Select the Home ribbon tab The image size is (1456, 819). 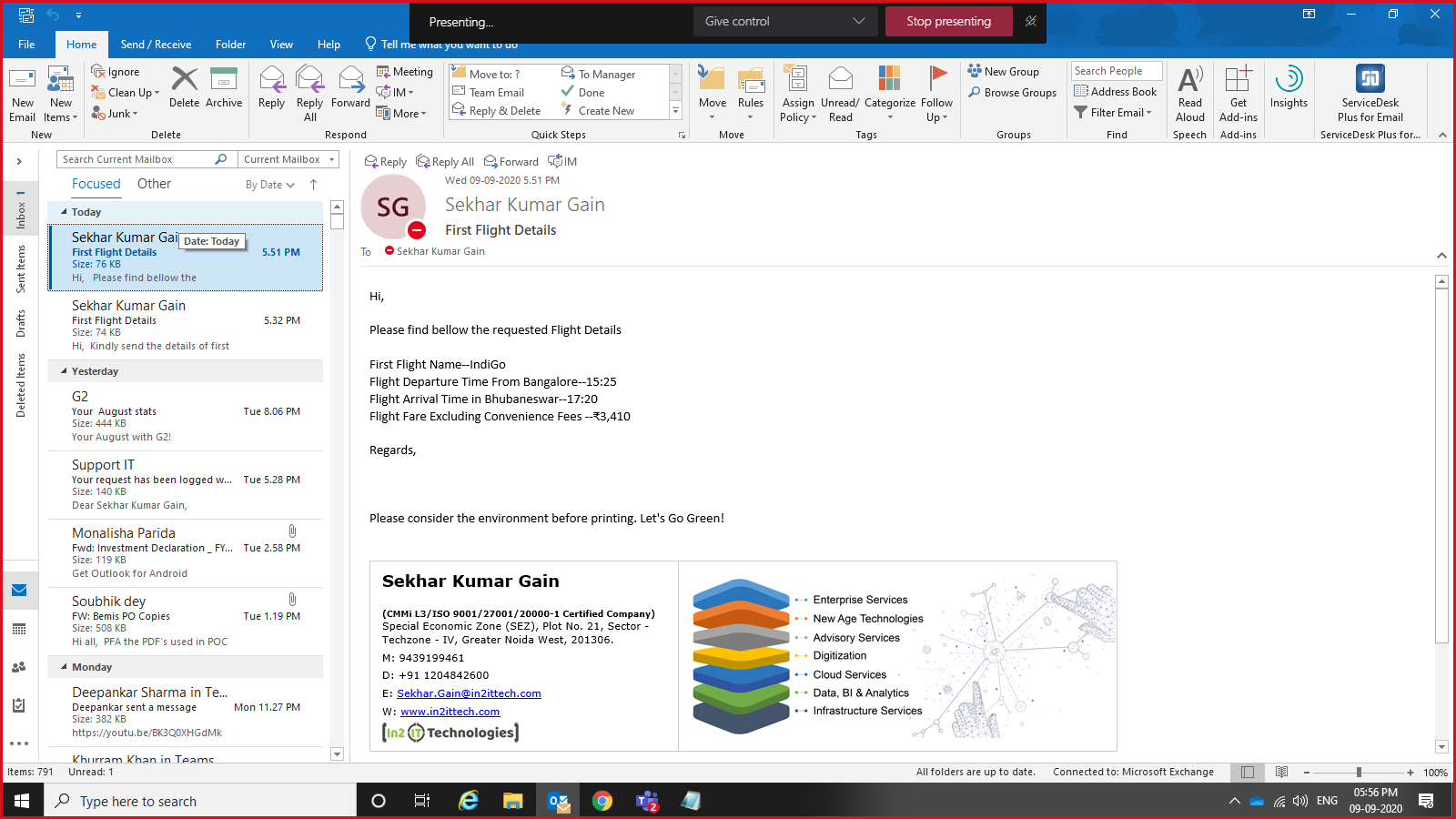(81, 44)
